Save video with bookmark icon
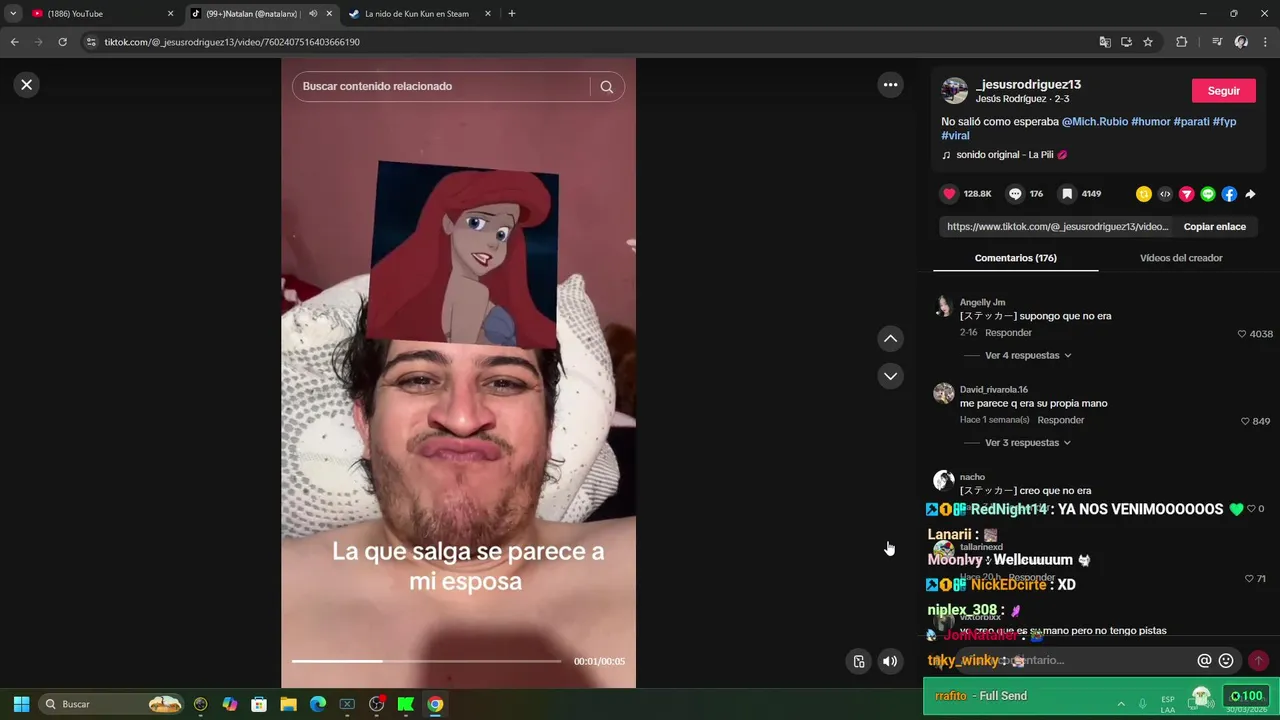The height and width of the screenshot is (720, 1280). [1067, 194]
